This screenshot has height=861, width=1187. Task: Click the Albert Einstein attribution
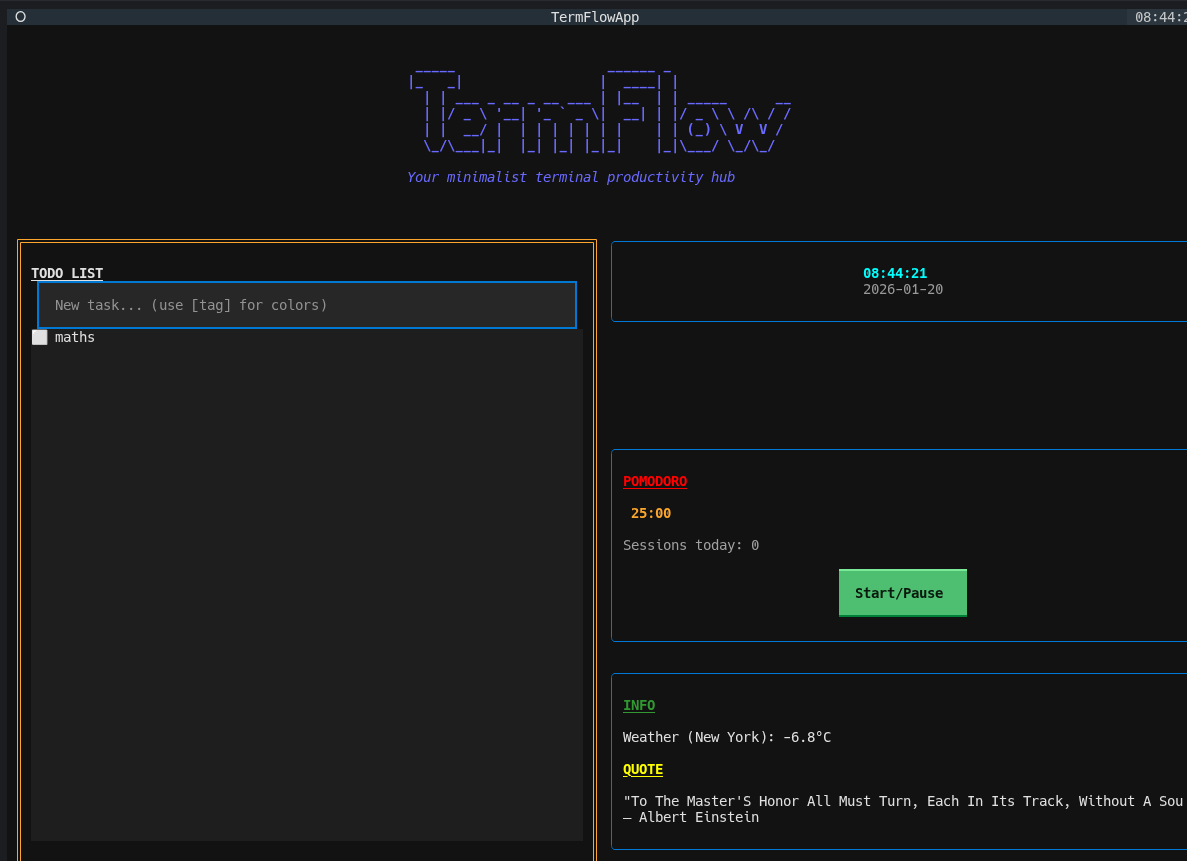691,817
